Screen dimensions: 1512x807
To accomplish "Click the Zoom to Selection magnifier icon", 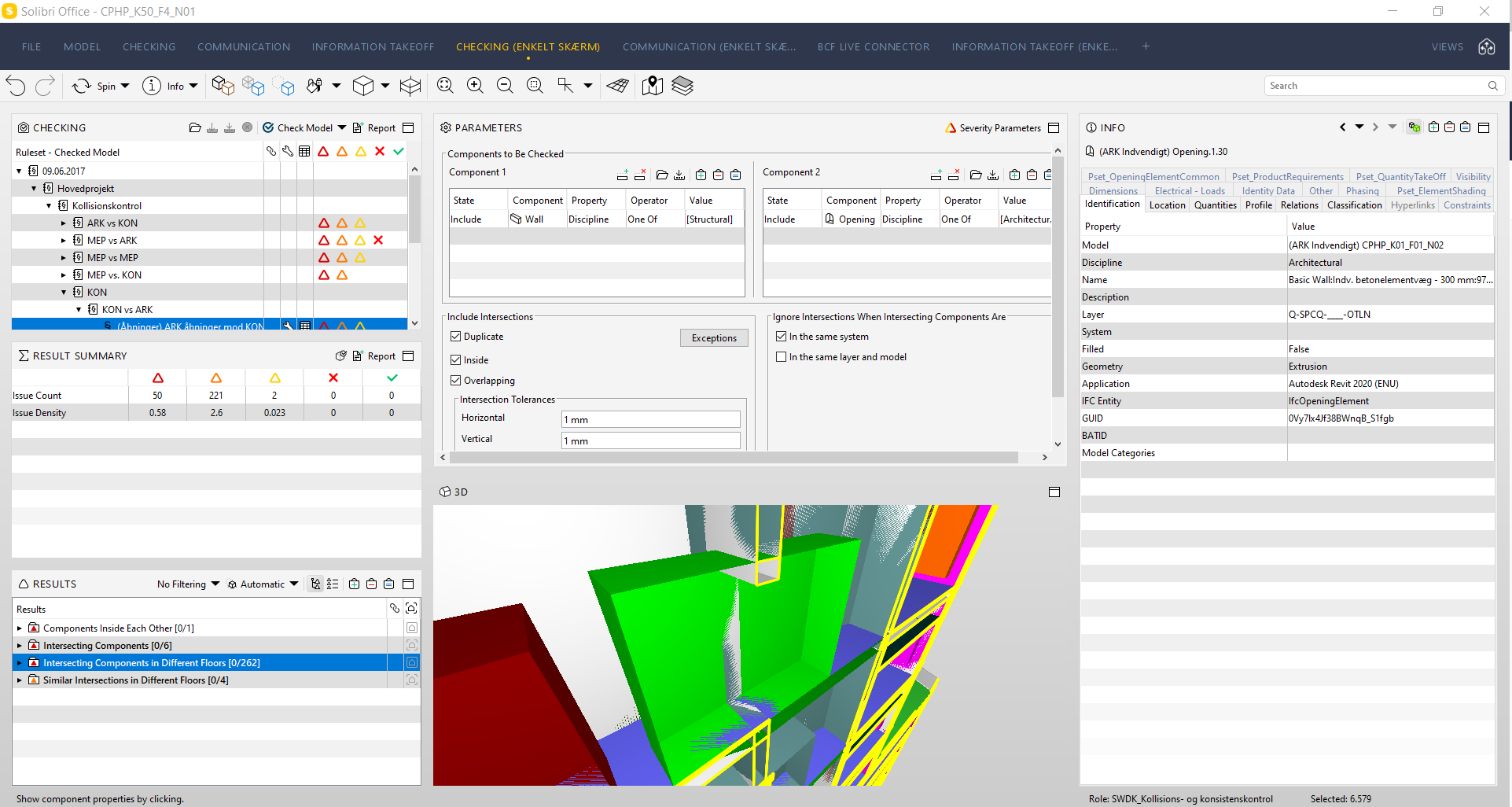I will (x=535, y=86).
